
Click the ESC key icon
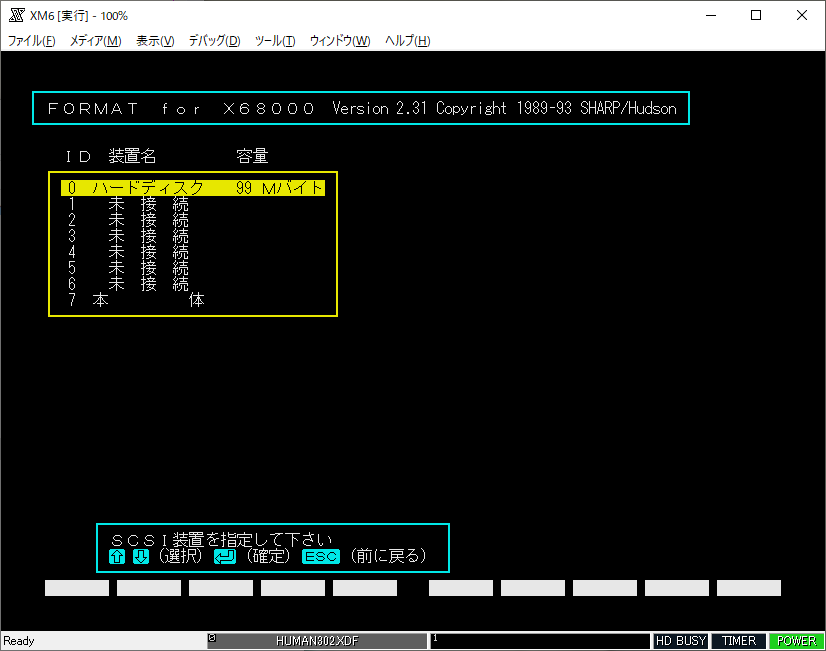(x=321, y=556)
